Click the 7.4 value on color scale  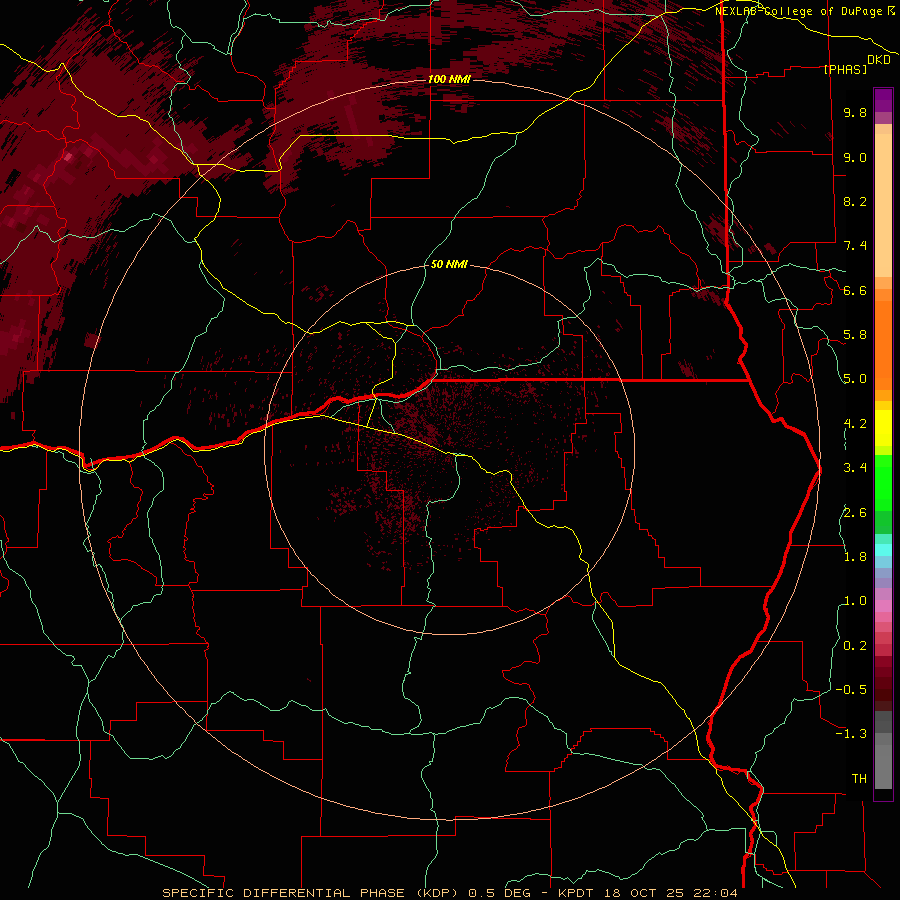click(x=855, y=246)
